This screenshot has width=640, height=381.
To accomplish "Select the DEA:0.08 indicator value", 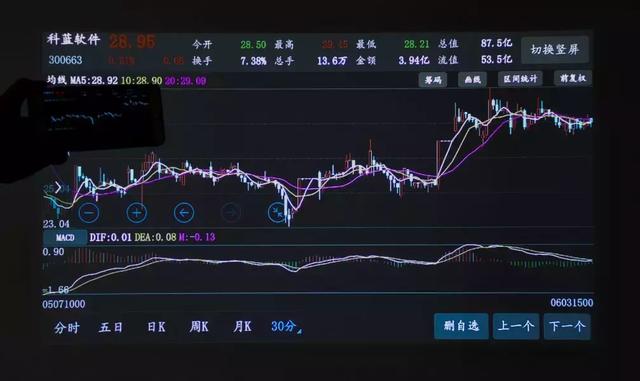I will point(155,237).
